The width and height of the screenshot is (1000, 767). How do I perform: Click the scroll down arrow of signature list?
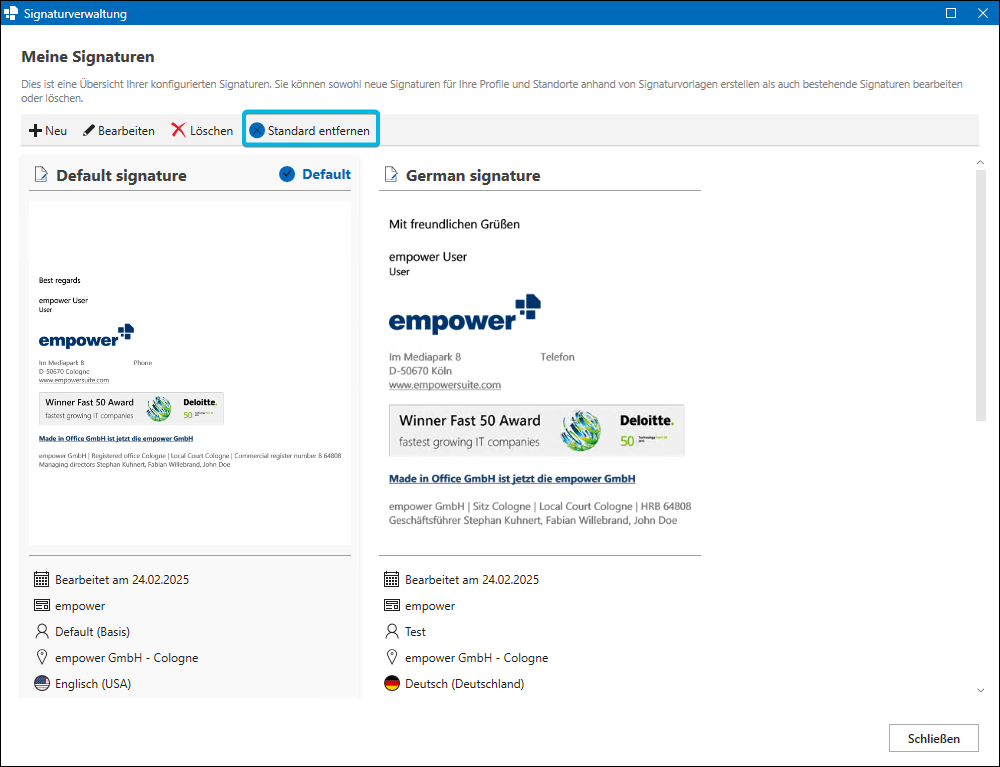[x=980, y=690]
